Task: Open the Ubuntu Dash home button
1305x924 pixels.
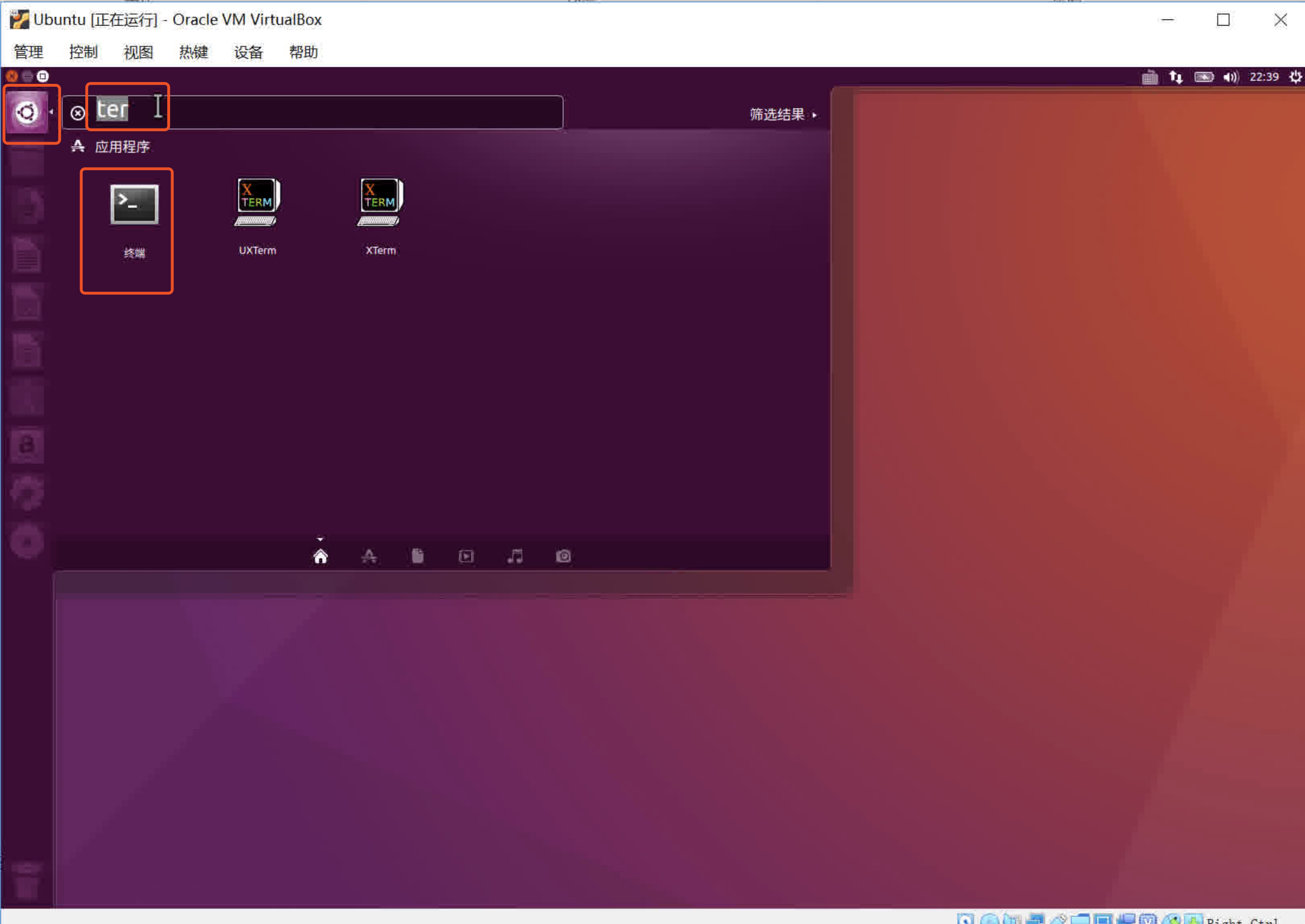Action: click(x=27, y=112)
